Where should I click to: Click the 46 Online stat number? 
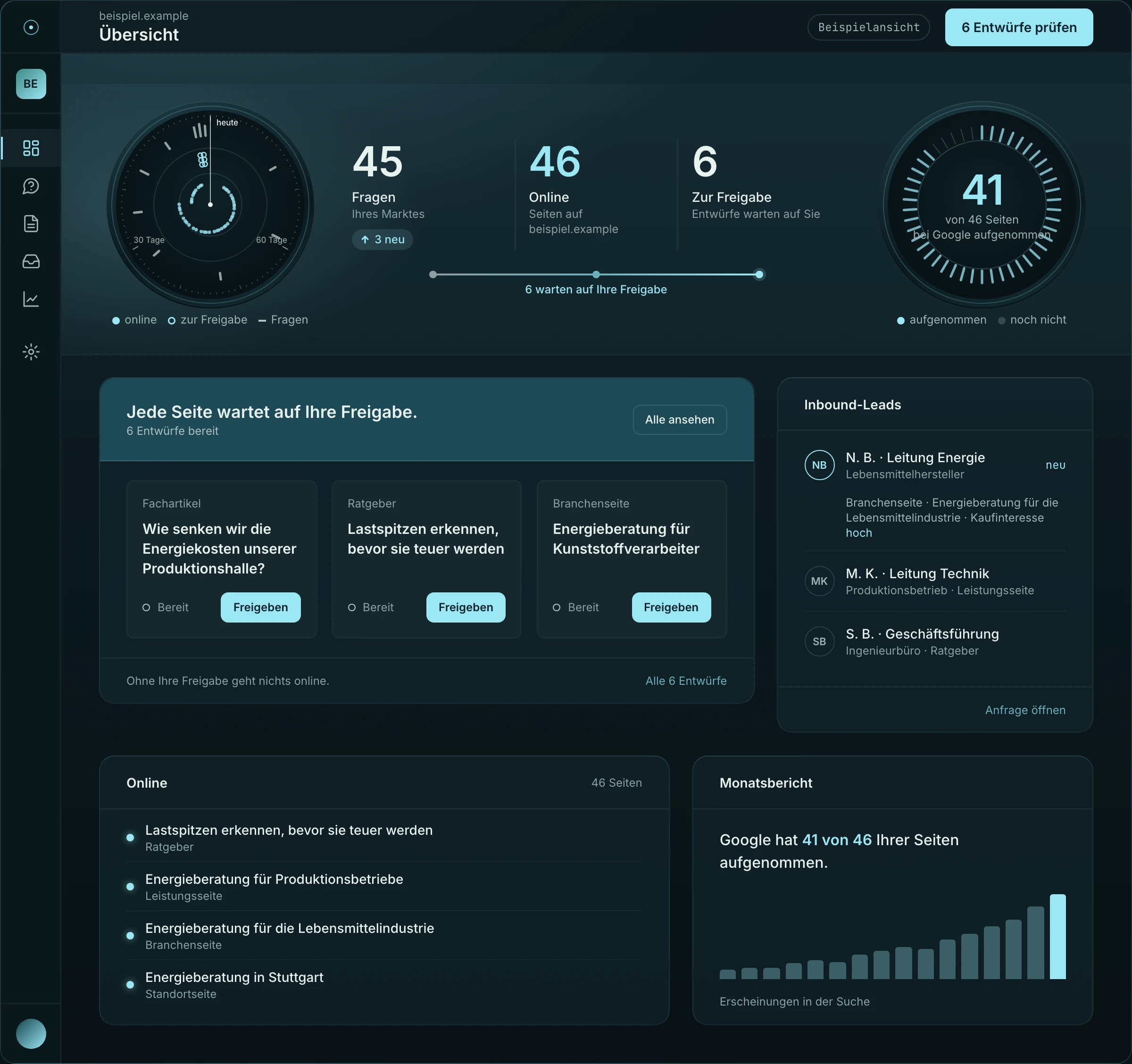pos(555,161)
